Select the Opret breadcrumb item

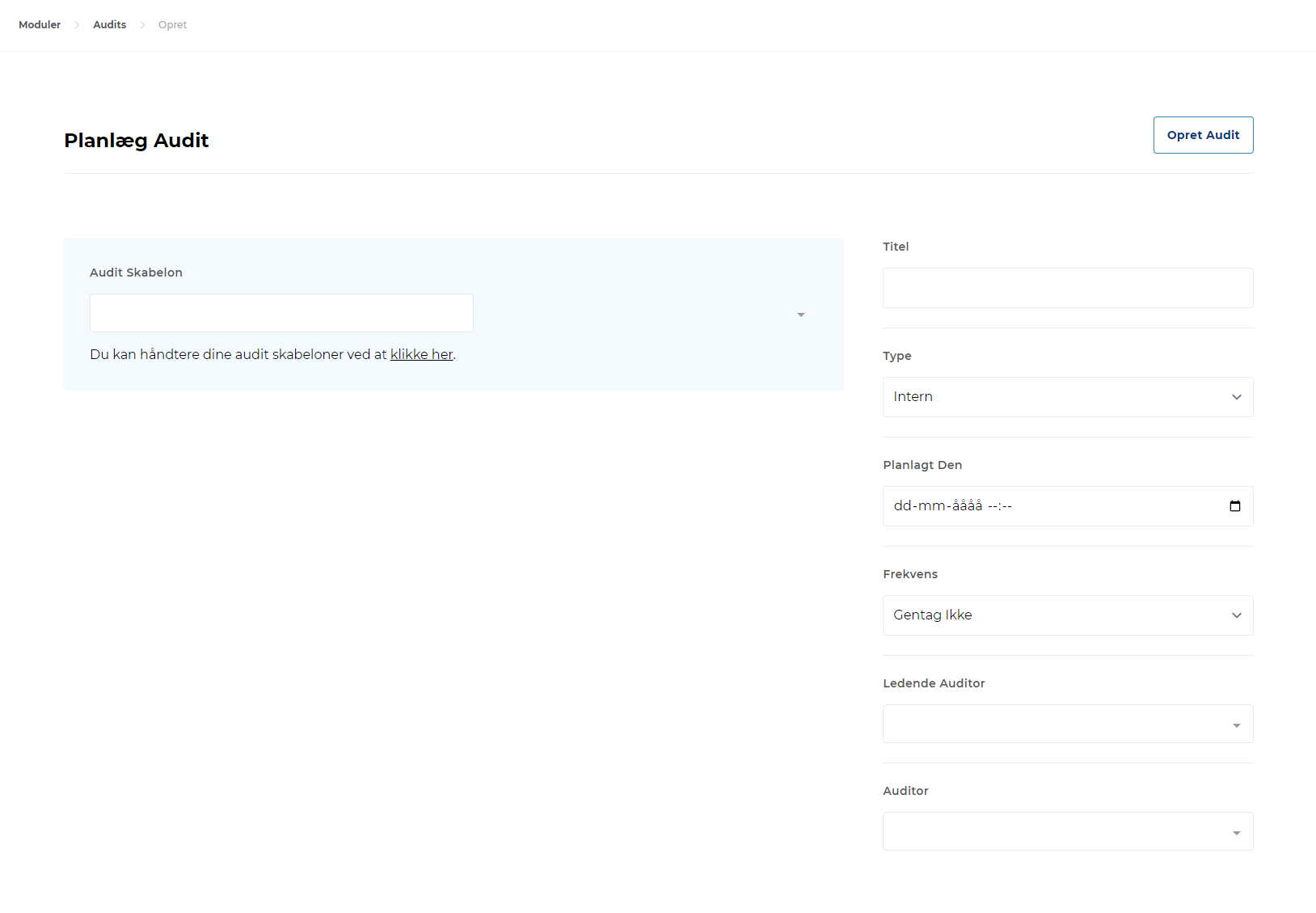click(172, 25)
